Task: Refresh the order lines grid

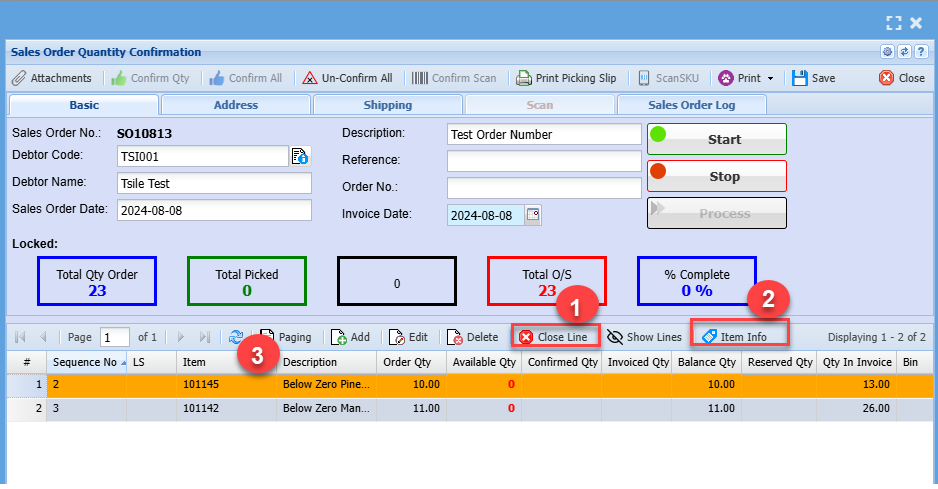Action: coord(236,337)
